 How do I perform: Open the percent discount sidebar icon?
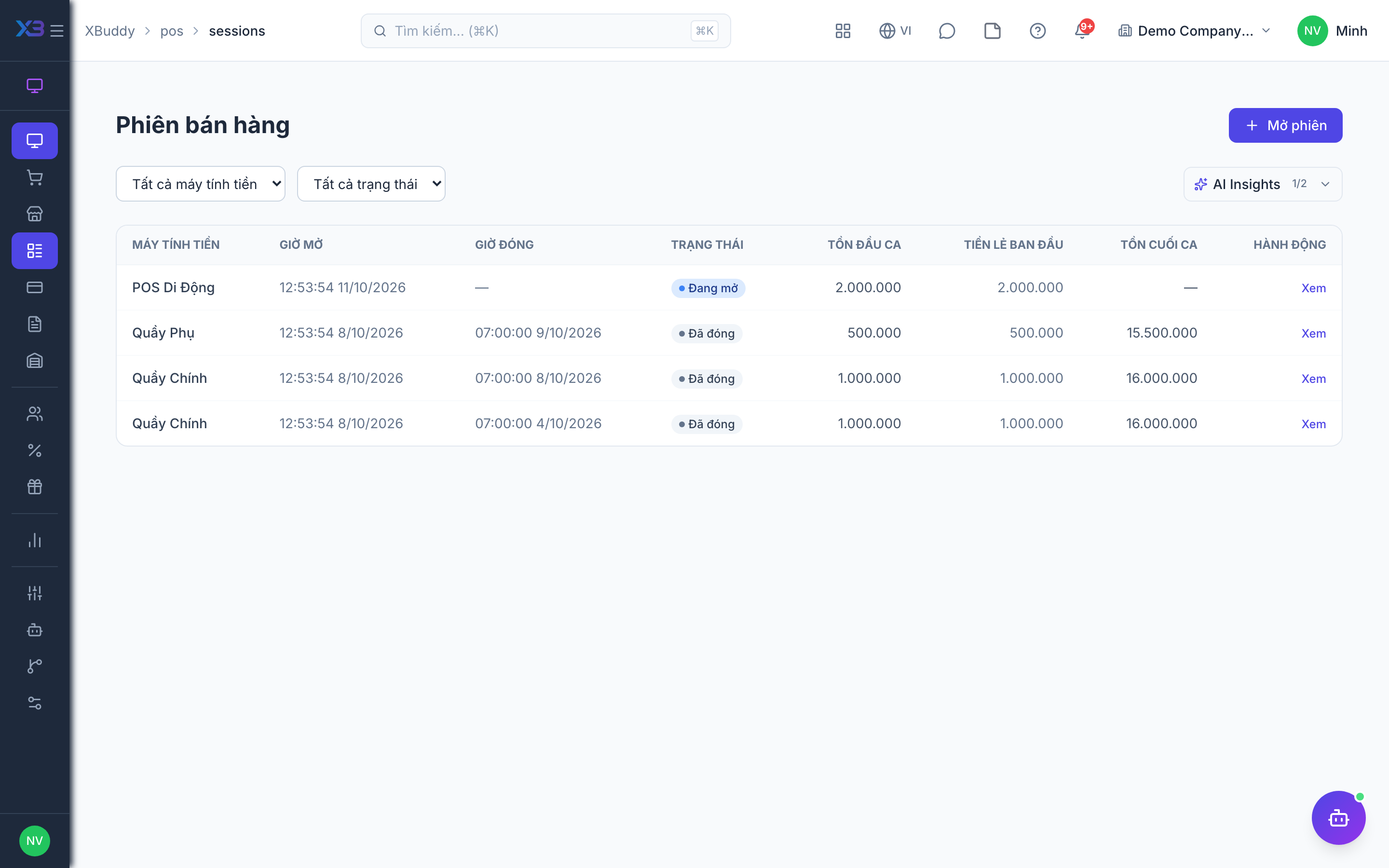[34, 451]
